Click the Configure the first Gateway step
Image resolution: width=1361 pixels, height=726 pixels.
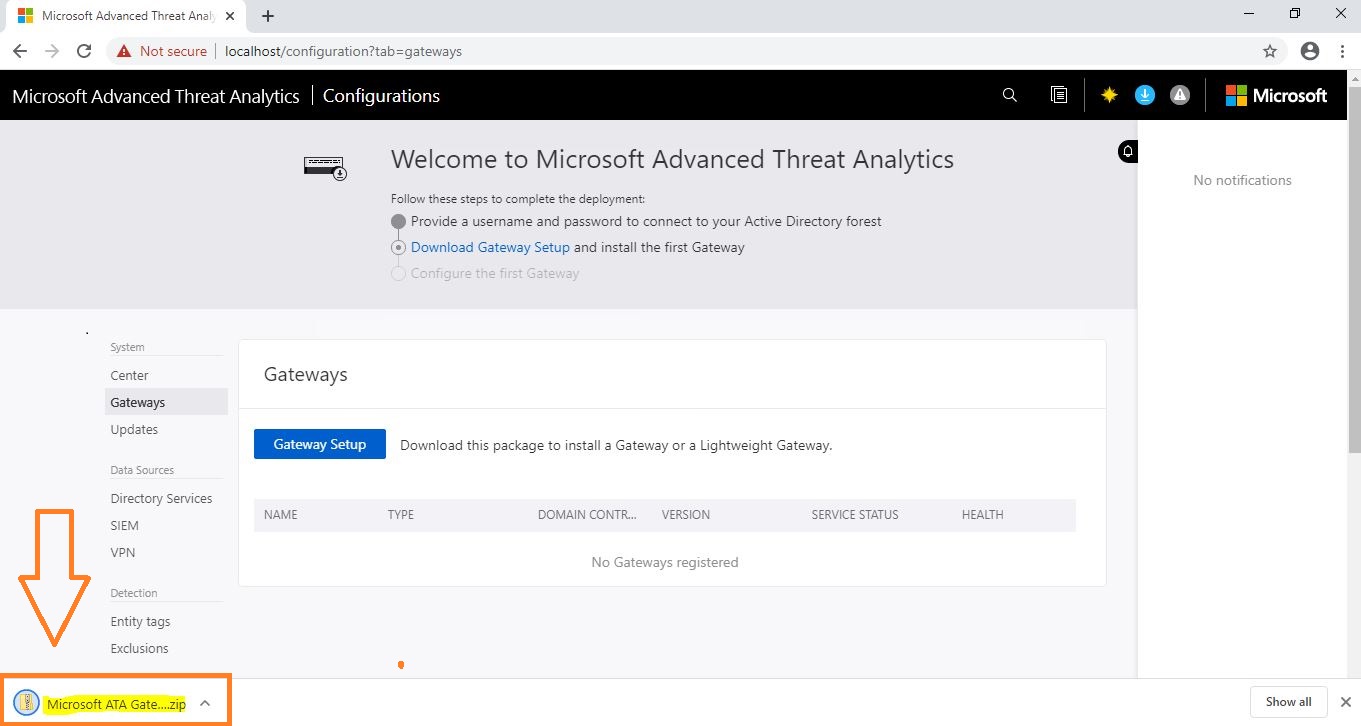pyautogui.click(x=495, y=273)
